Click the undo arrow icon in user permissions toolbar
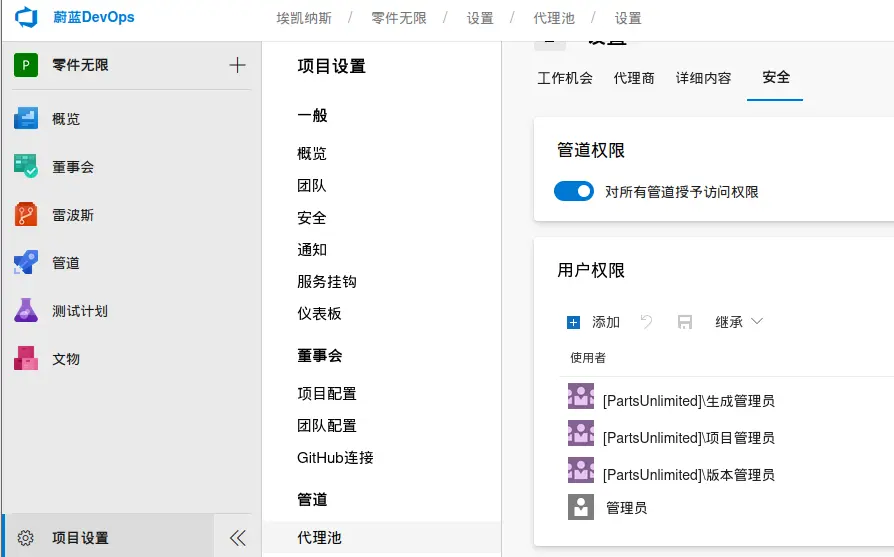 tap(647, 322)
